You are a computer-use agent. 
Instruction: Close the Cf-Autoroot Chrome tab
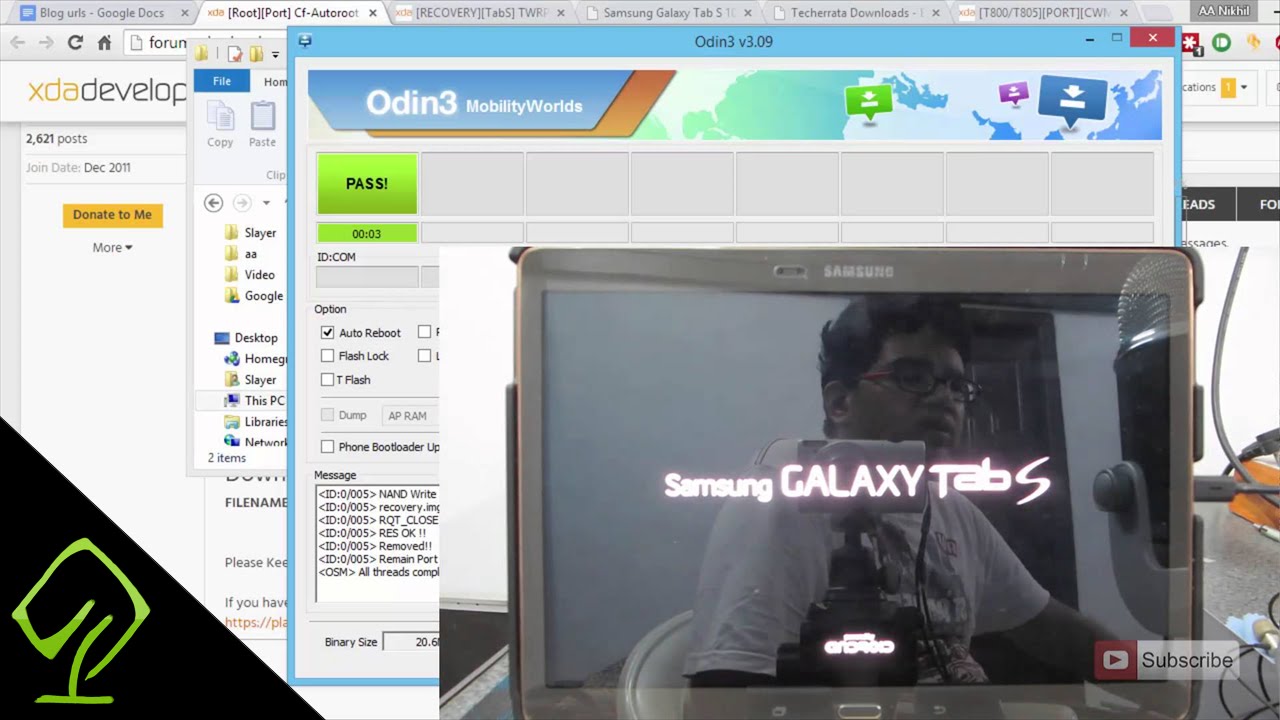[x=373, y=13]
